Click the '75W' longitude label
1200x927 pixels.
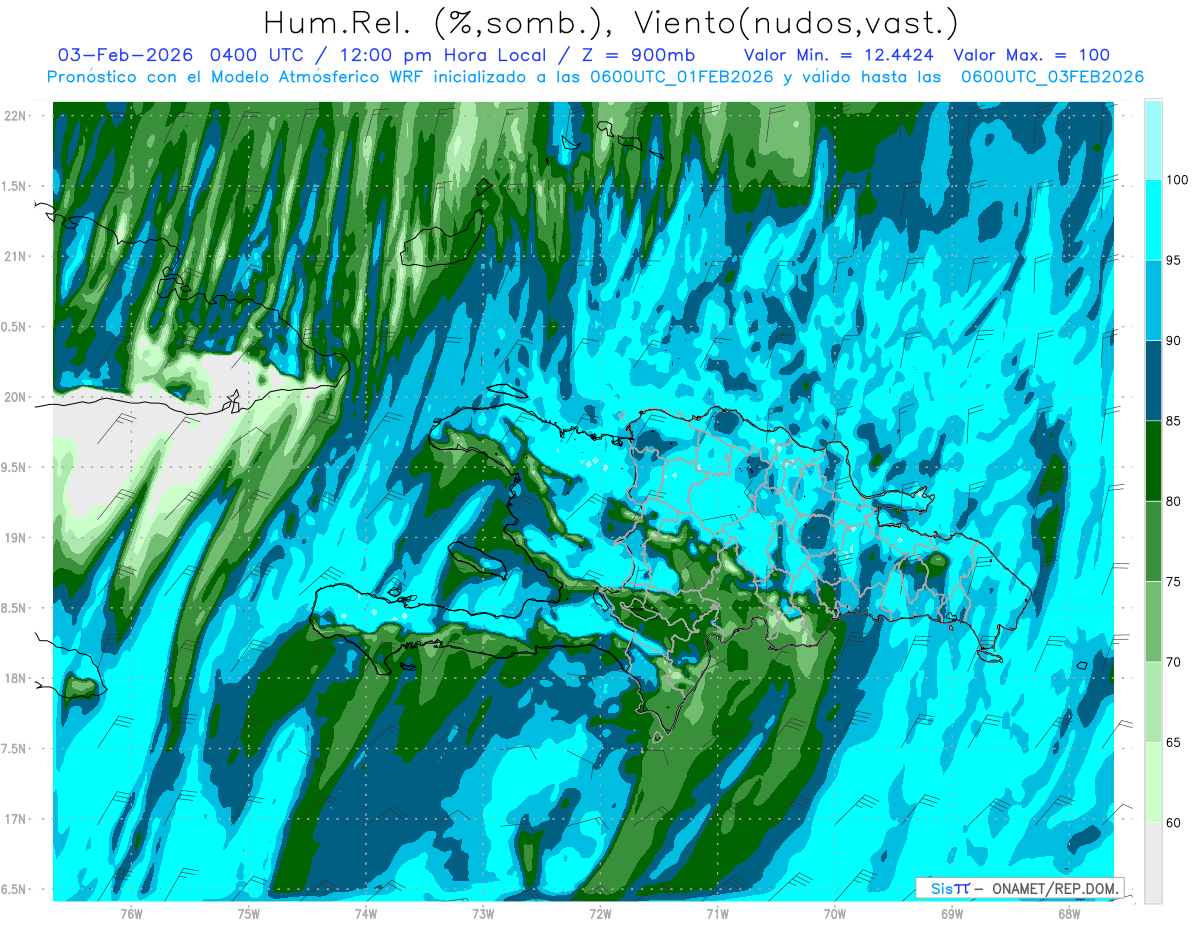(249, 913)
